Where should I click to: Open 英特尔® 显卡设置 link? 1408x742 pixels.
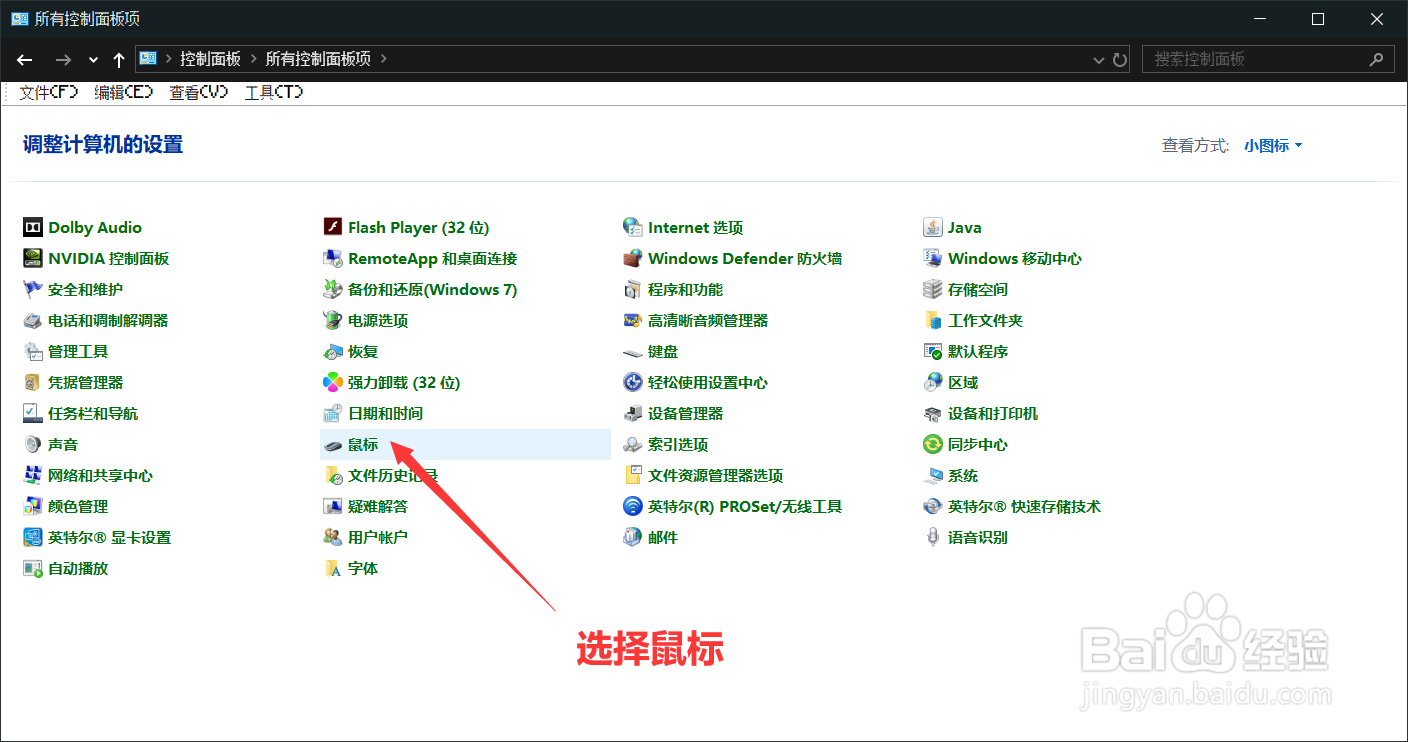(109, 537)
